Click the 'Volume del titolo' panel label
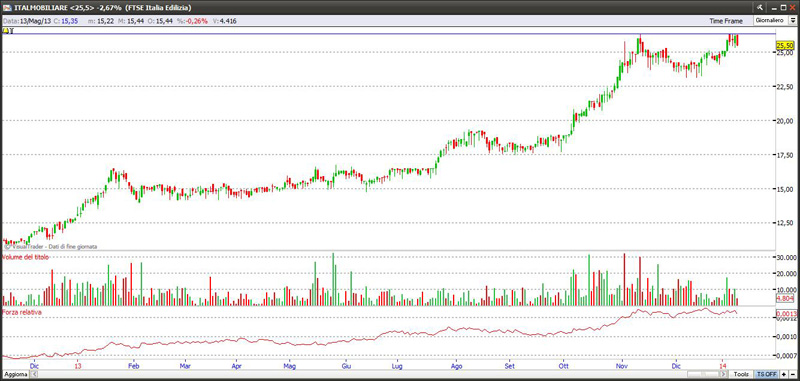 (26, 258)
